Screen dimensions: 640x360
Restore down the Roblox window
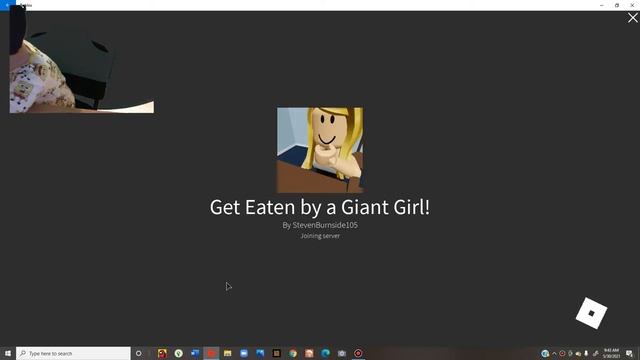617,5
